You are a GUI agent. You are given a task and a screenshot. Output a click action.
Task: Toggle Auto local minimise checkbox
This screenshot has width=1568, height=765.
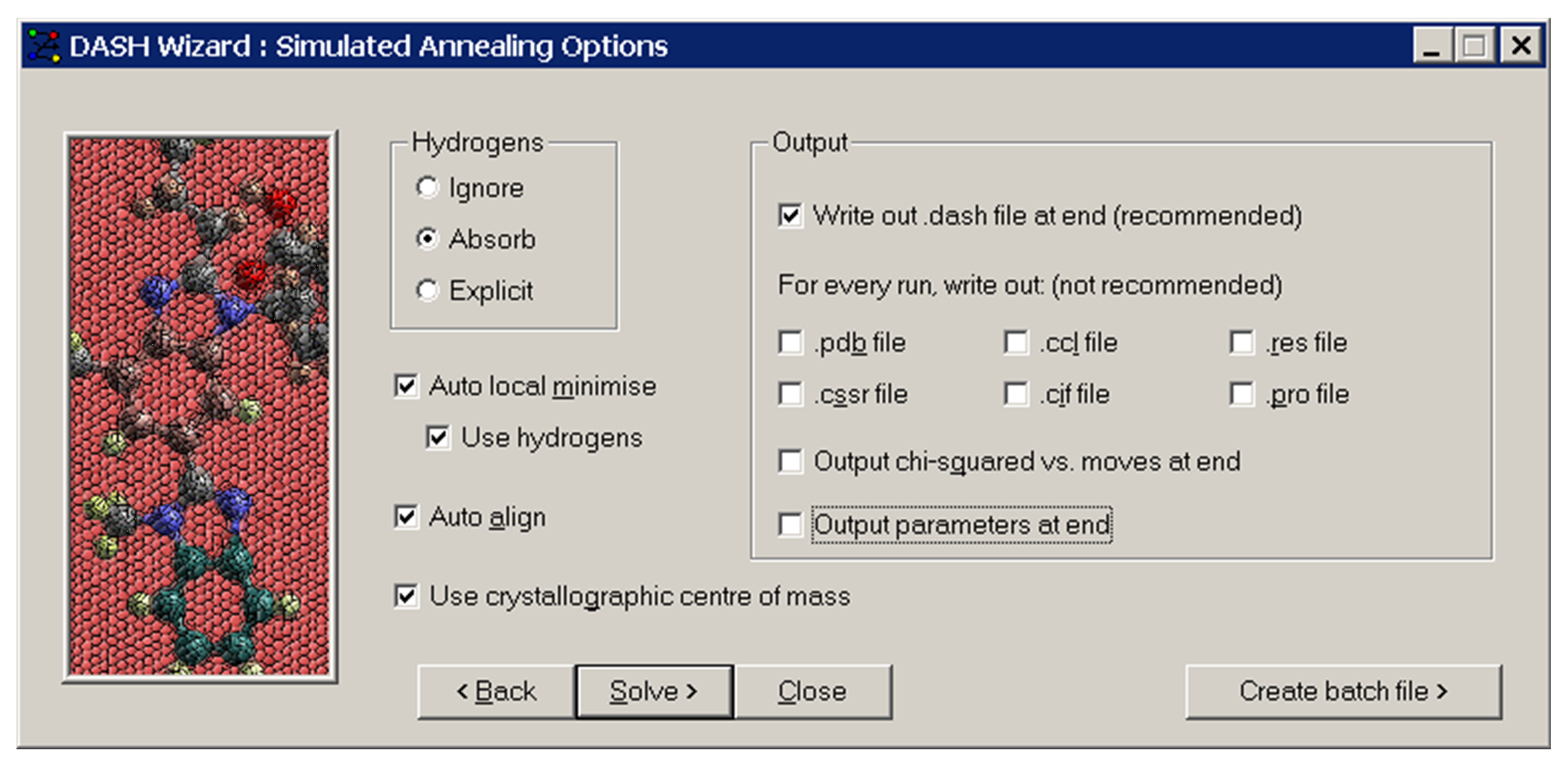click(x=406, y=386)
